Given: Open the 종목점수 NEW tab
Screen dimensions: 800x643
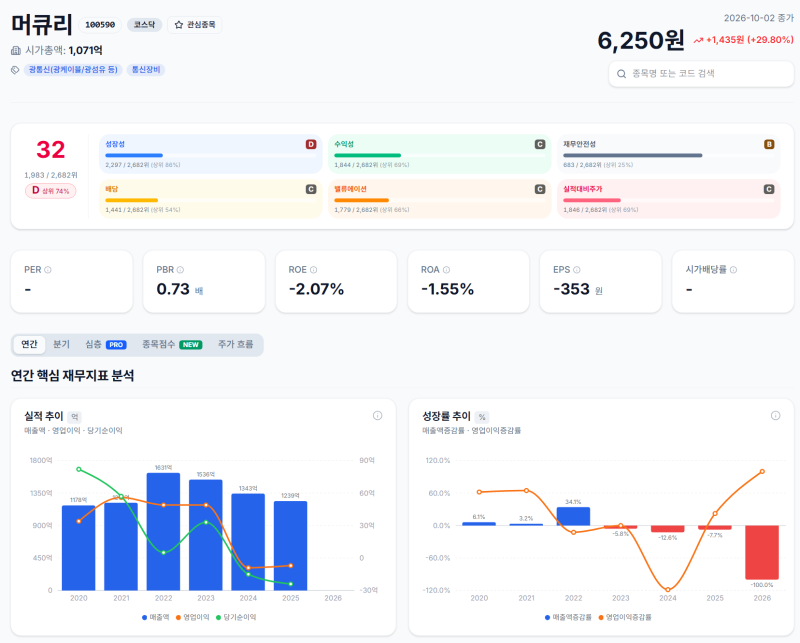Looking at the screenshot, I should point(172,344).
